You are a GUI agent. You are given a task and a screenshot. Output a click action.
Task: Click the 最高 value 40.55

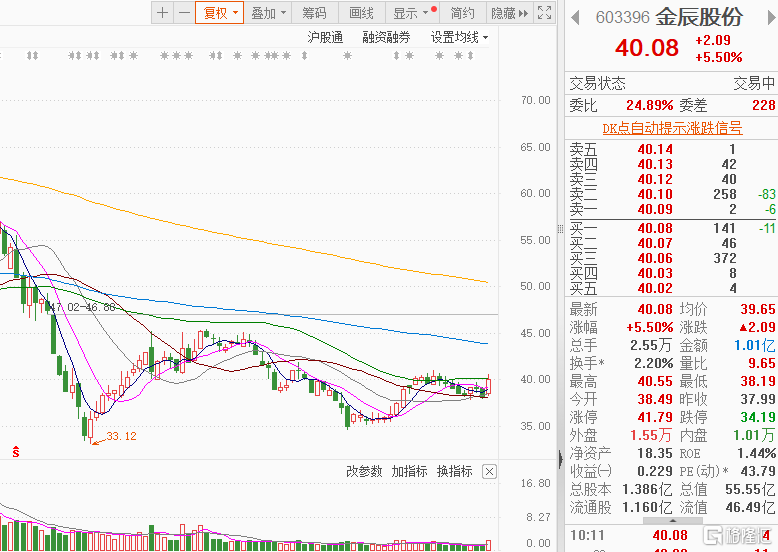pos(655,381)
